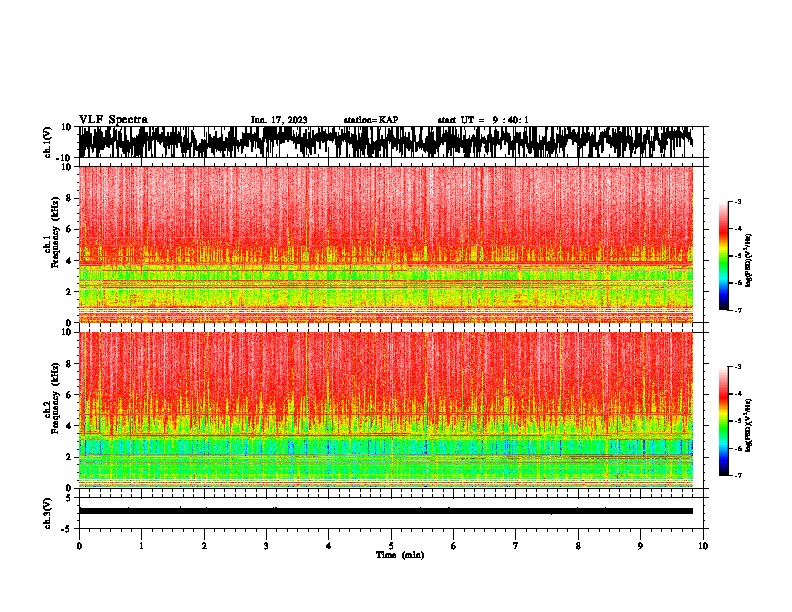Click the "Time (min)" axis label
This screenshot has height=612, width=792.
coord(400,555)
